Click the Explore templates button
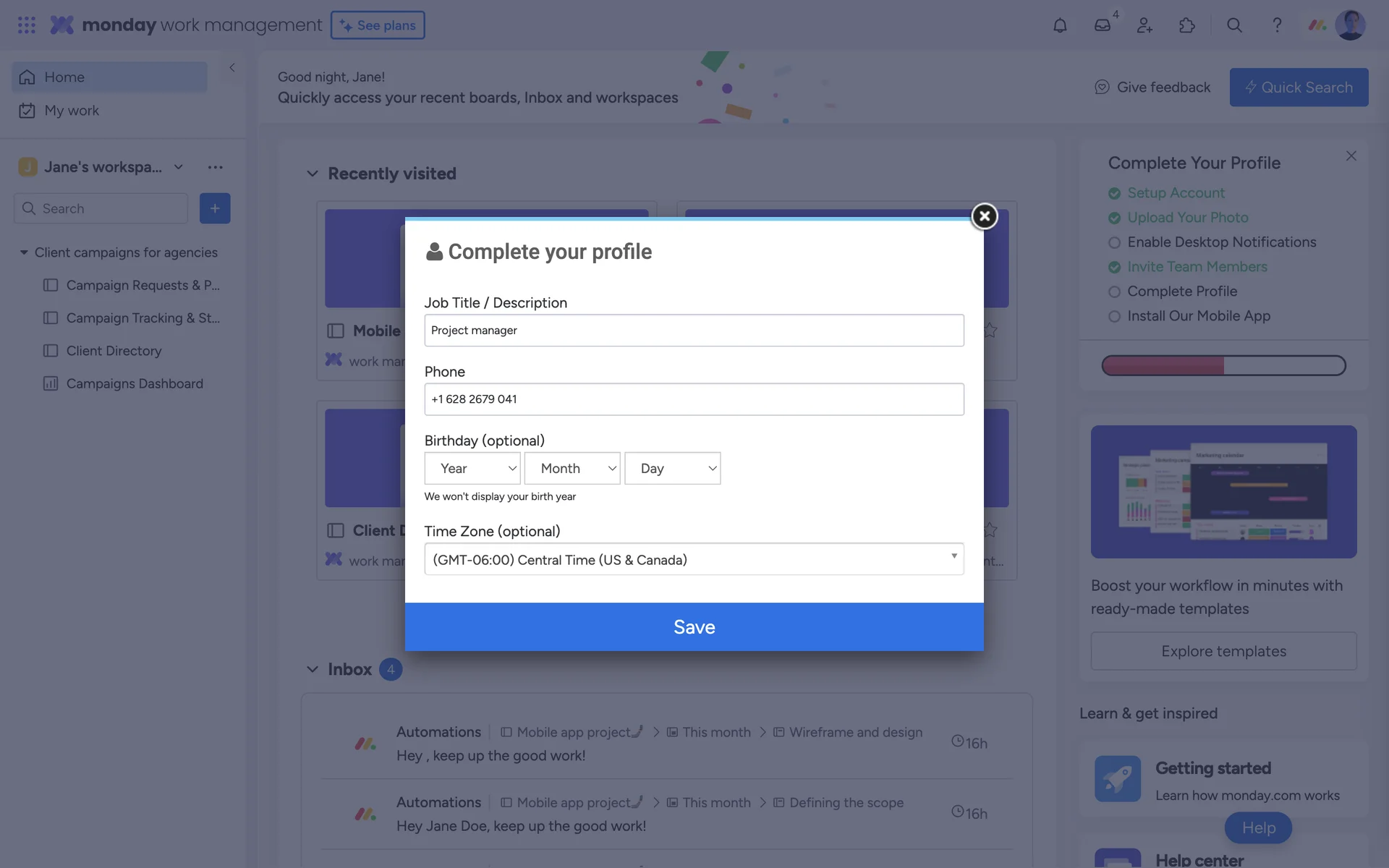 click(1223, 651)
